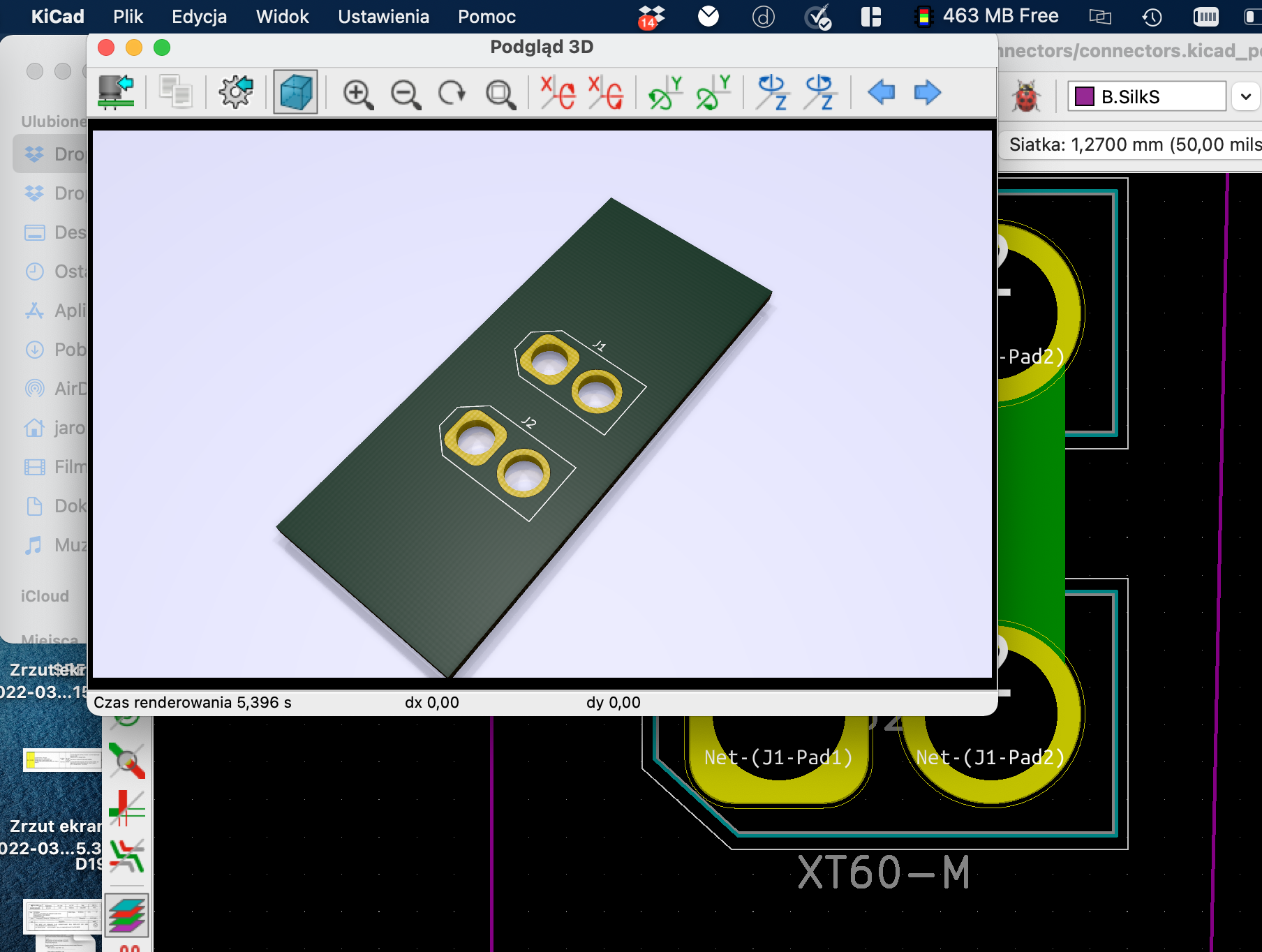Toggle the layers manager panel

pos(127,914)
